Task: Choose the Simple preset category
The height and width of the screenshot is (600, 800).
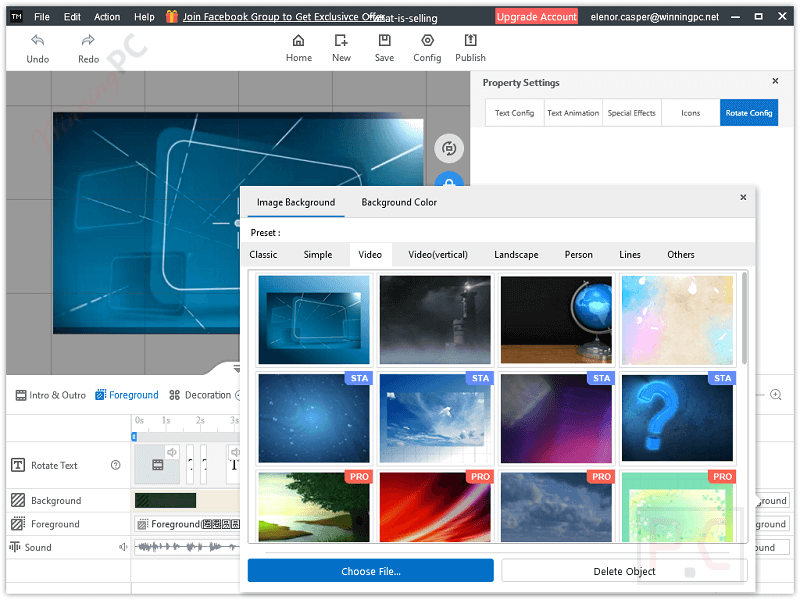Action: click(318, 255)
